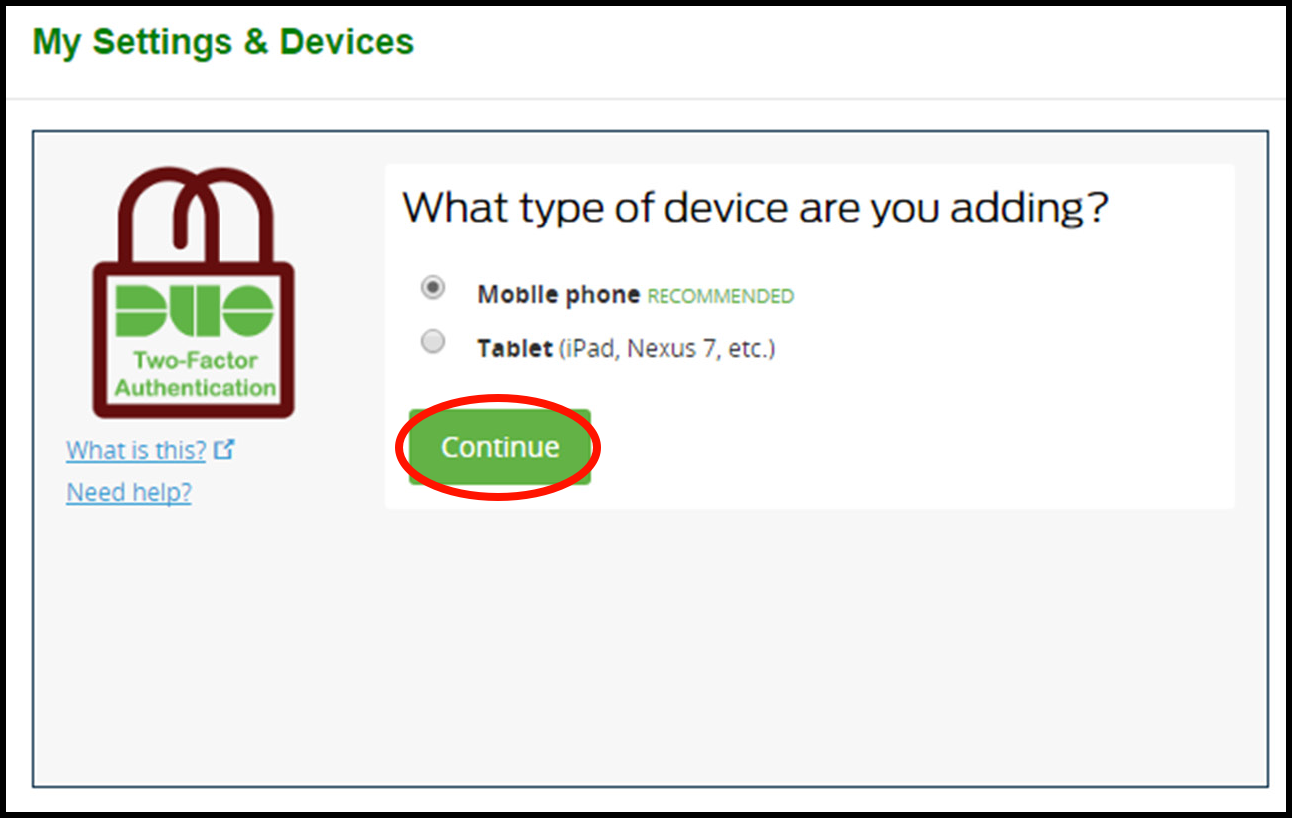Select the Mobile phone radio button

(x=433, y=288)
